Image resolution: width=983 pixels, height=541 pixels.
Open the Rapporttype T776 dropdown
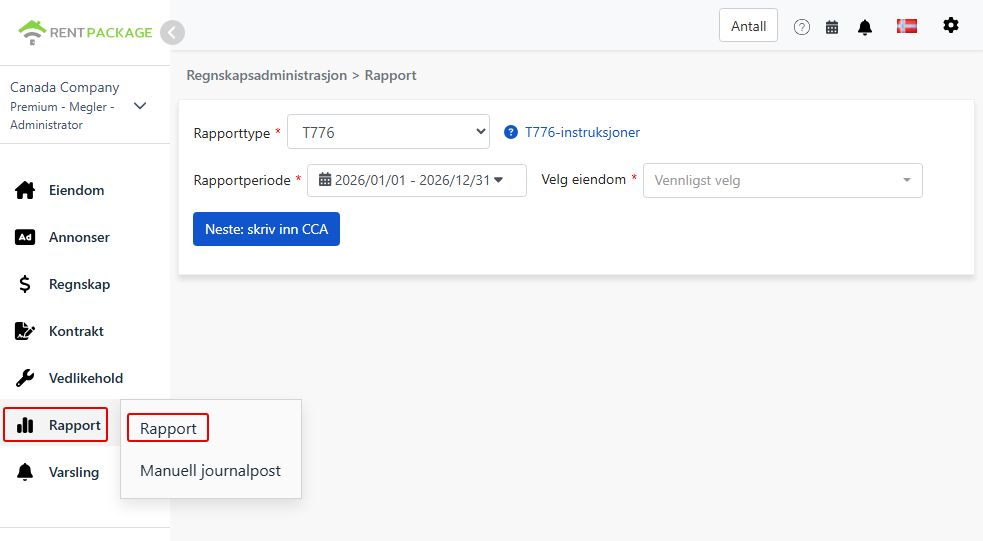click(x=388, y=132)
